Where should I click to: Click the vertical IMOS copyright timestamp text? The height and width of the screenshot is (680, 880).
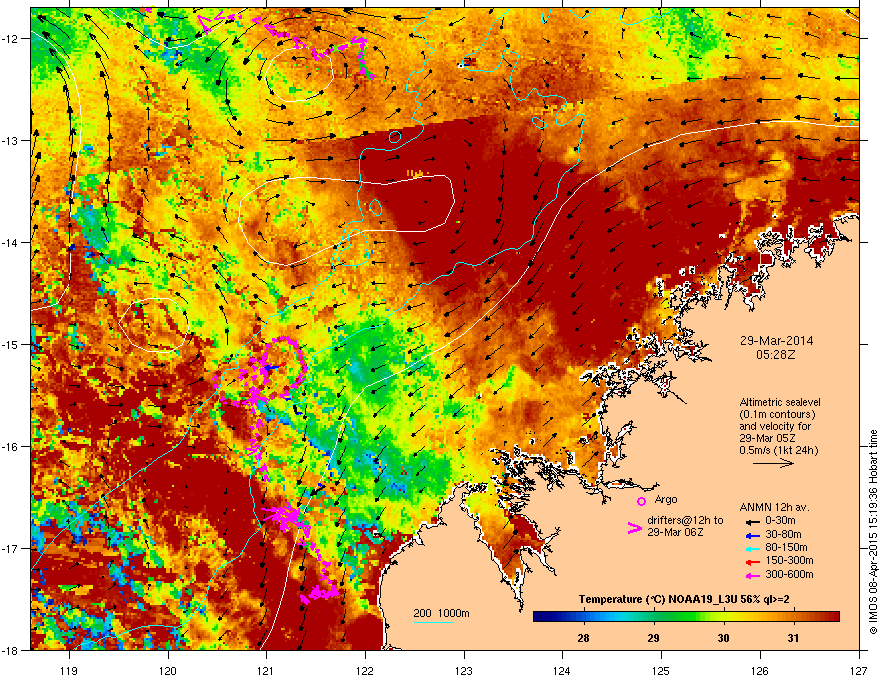[x=873, y=532]
